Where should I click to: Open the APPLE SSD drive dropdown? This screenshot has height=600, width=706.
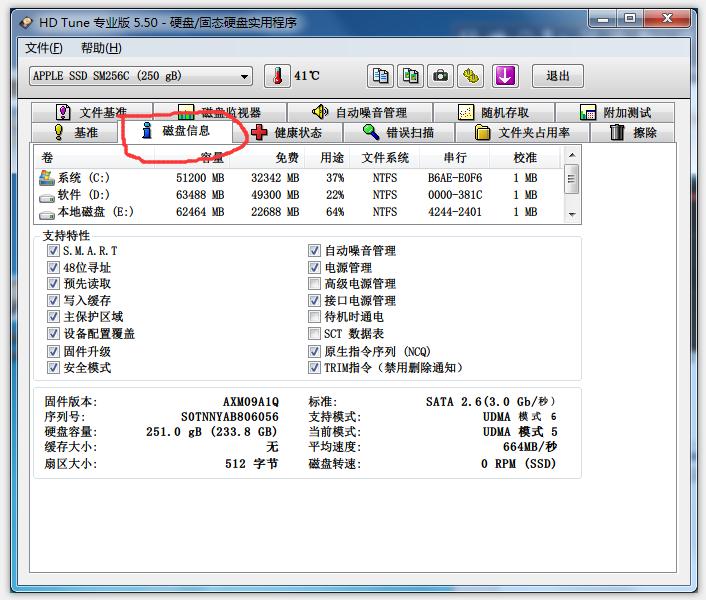click(140, 76)
